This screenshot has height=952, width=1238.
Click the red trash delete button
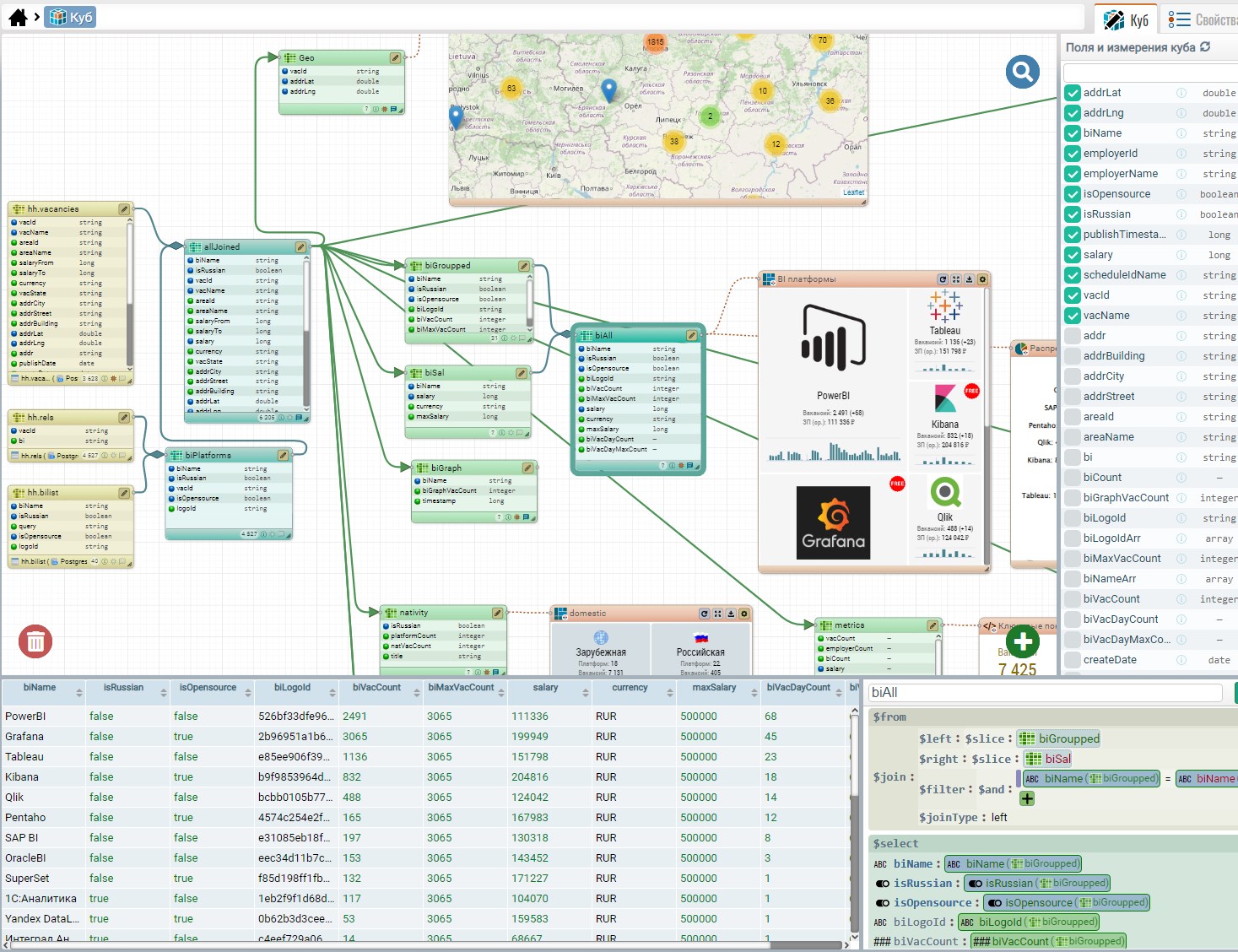click(x=35, y=642)
